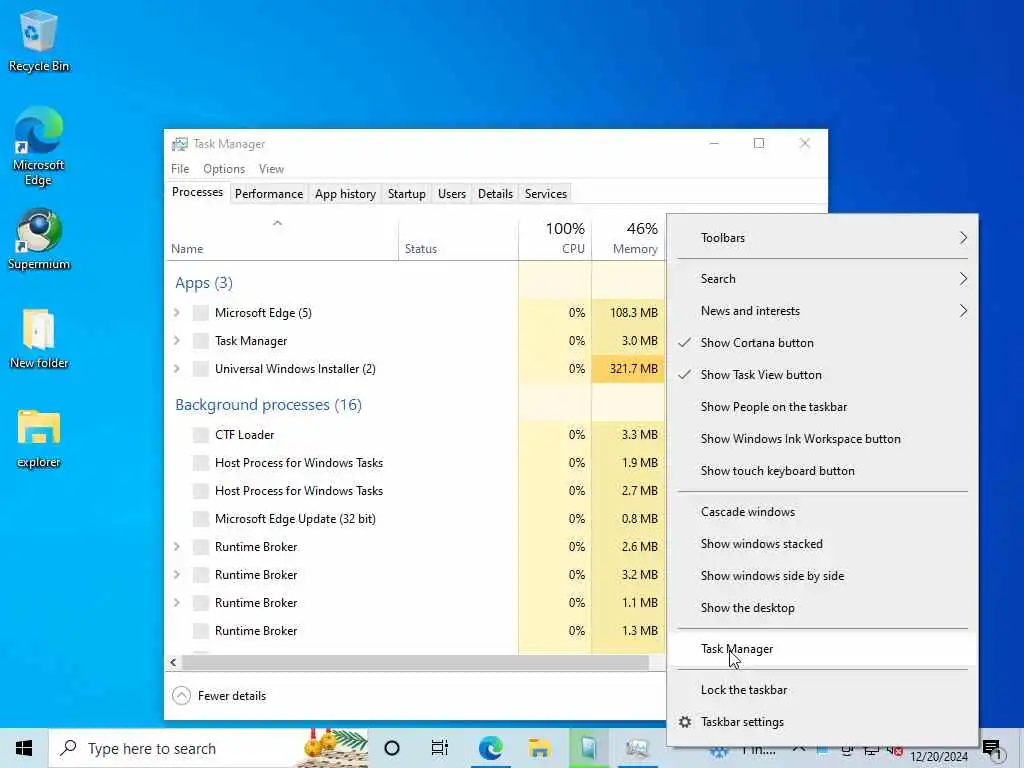
Task: Switch to the Services tab
Action: pyautogui.click(x=546, y=194)
